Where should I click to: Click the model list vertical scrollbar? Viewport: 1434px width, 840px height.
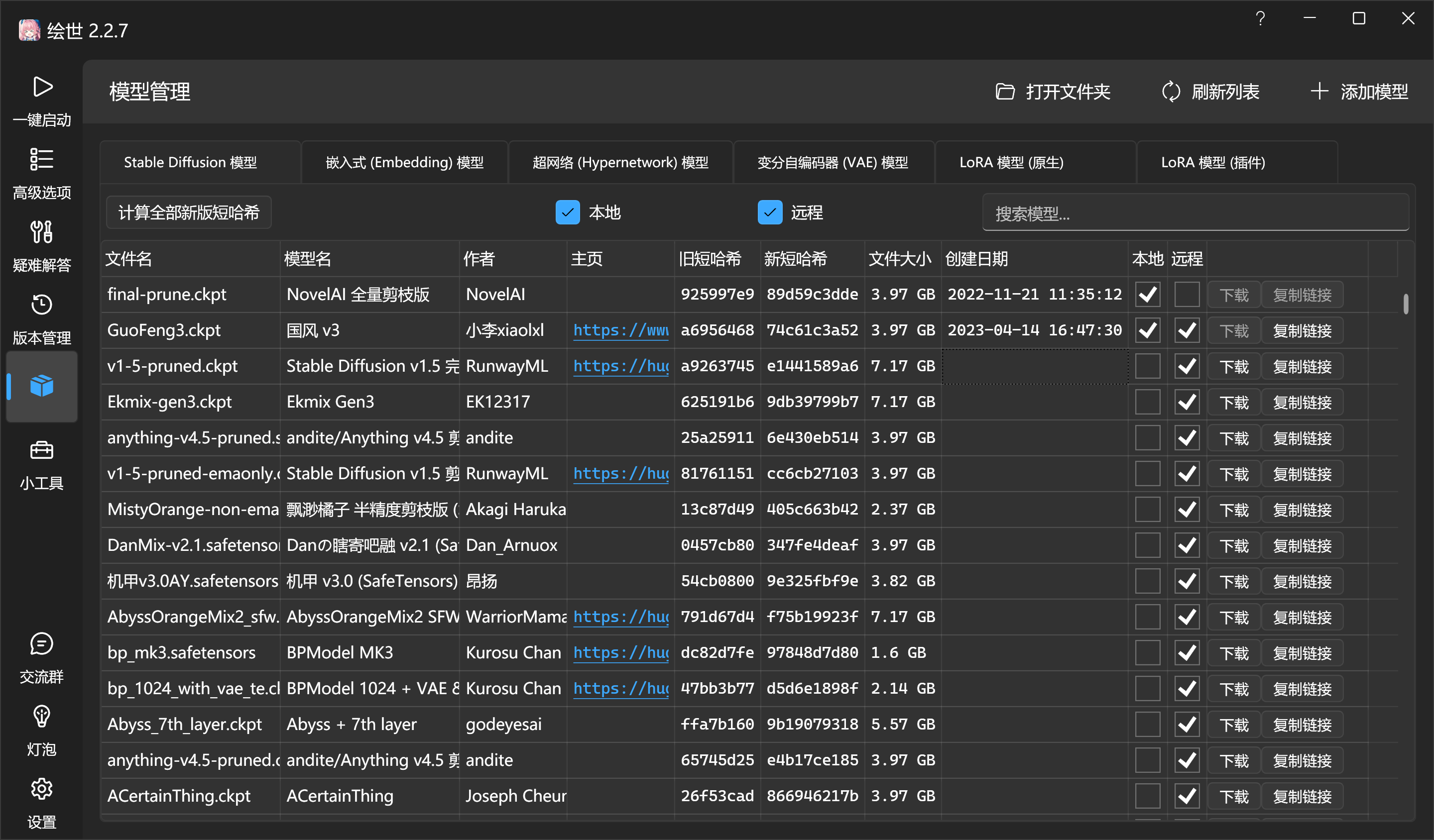1406,304
